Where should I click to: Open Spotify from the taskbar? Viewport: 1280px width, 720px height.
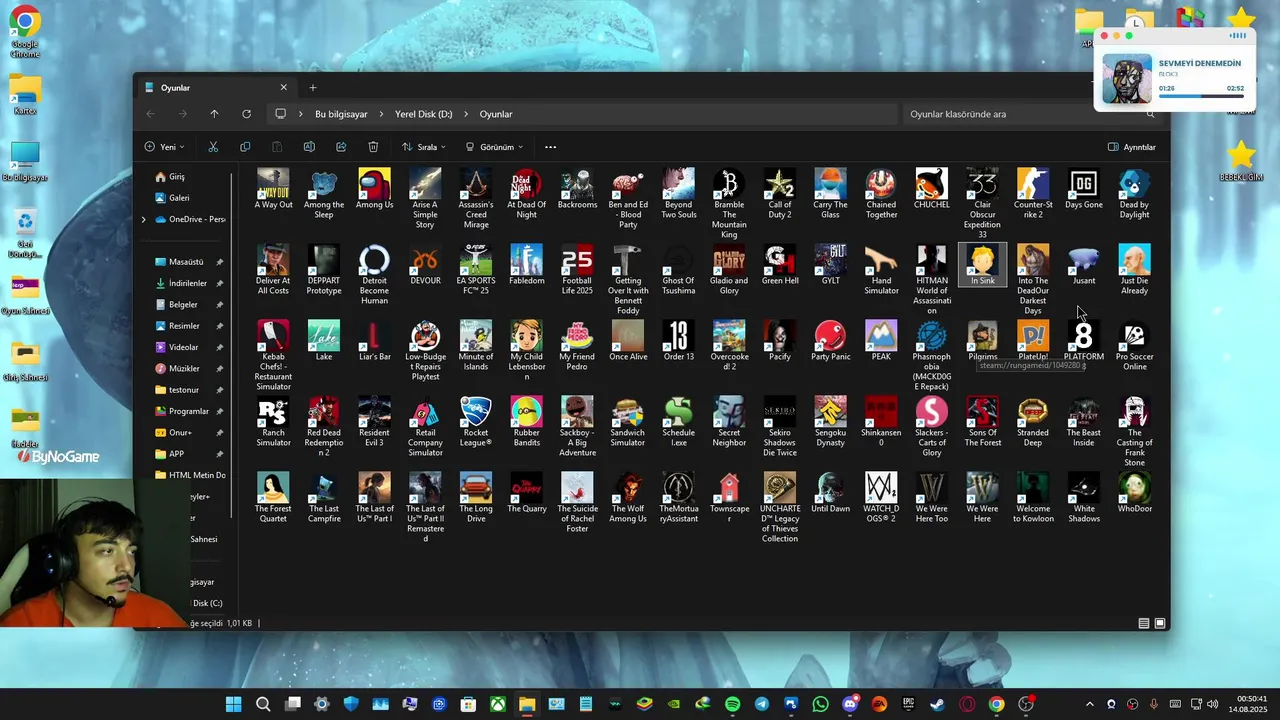click(x=732, y=704)
